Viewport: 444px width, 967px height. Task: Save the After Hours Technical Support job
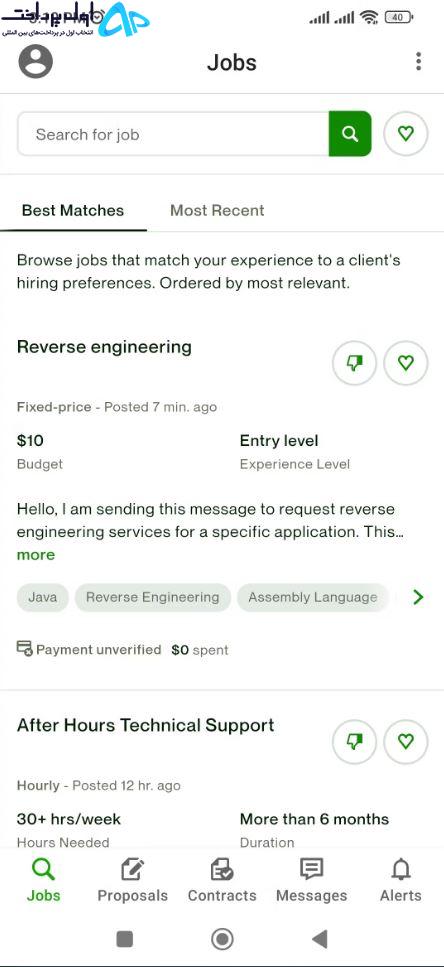point(406,742)
